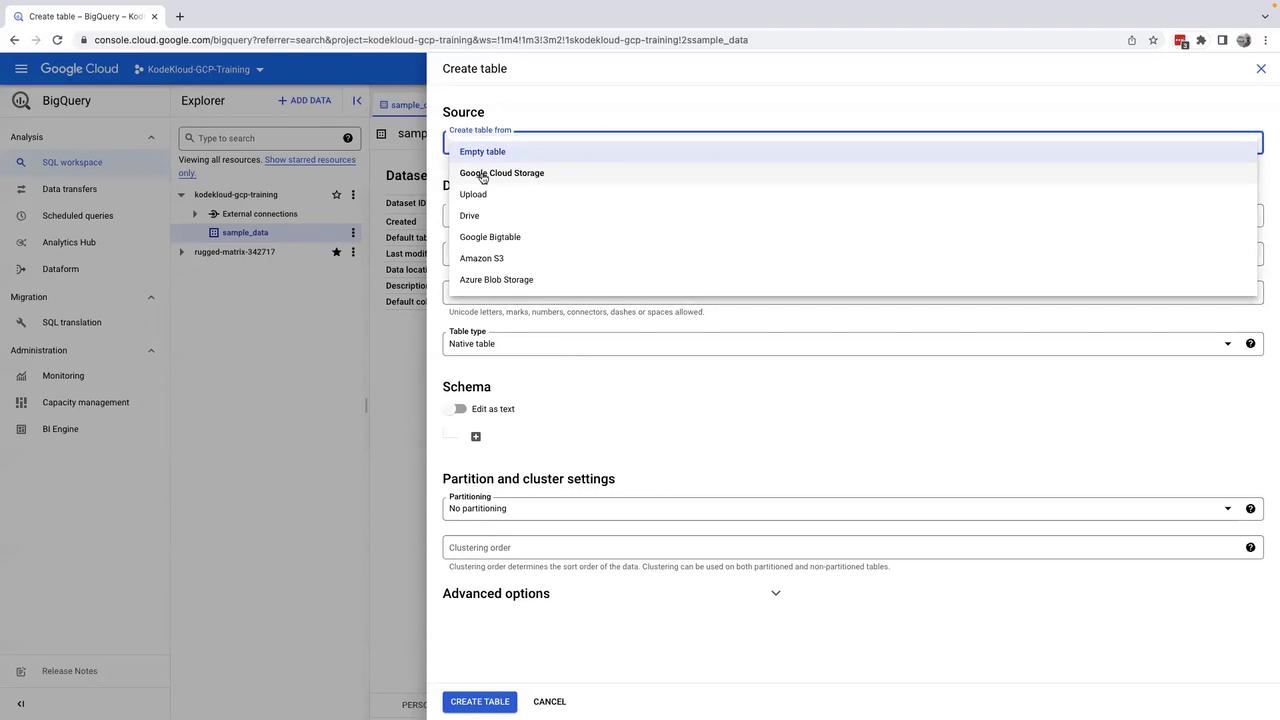Screen dimensions: 1280x720
Task: Click the CANCEL button
Action: [x=549, y=702]
